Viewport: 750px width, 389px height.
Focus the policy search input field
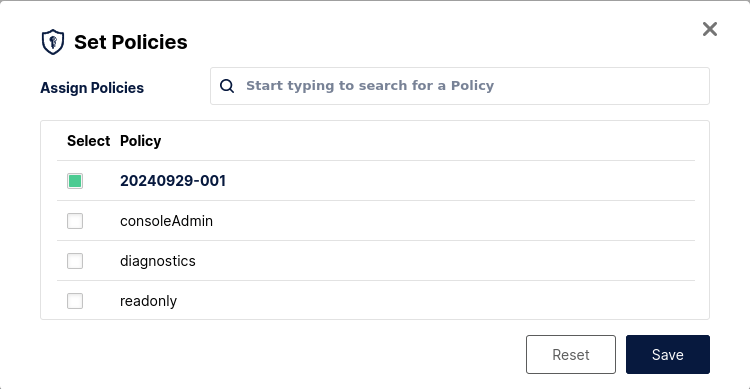pos(460,86)
